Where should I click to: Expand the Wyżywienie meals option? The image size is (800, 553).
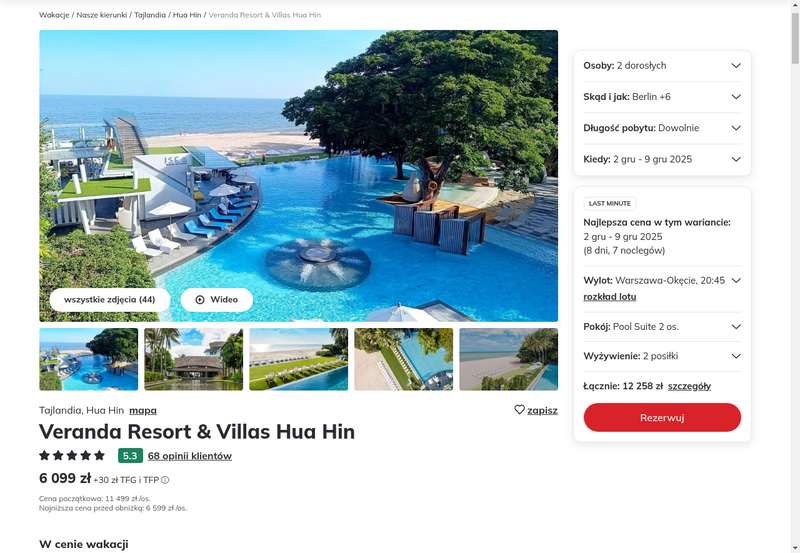[662, 356]
